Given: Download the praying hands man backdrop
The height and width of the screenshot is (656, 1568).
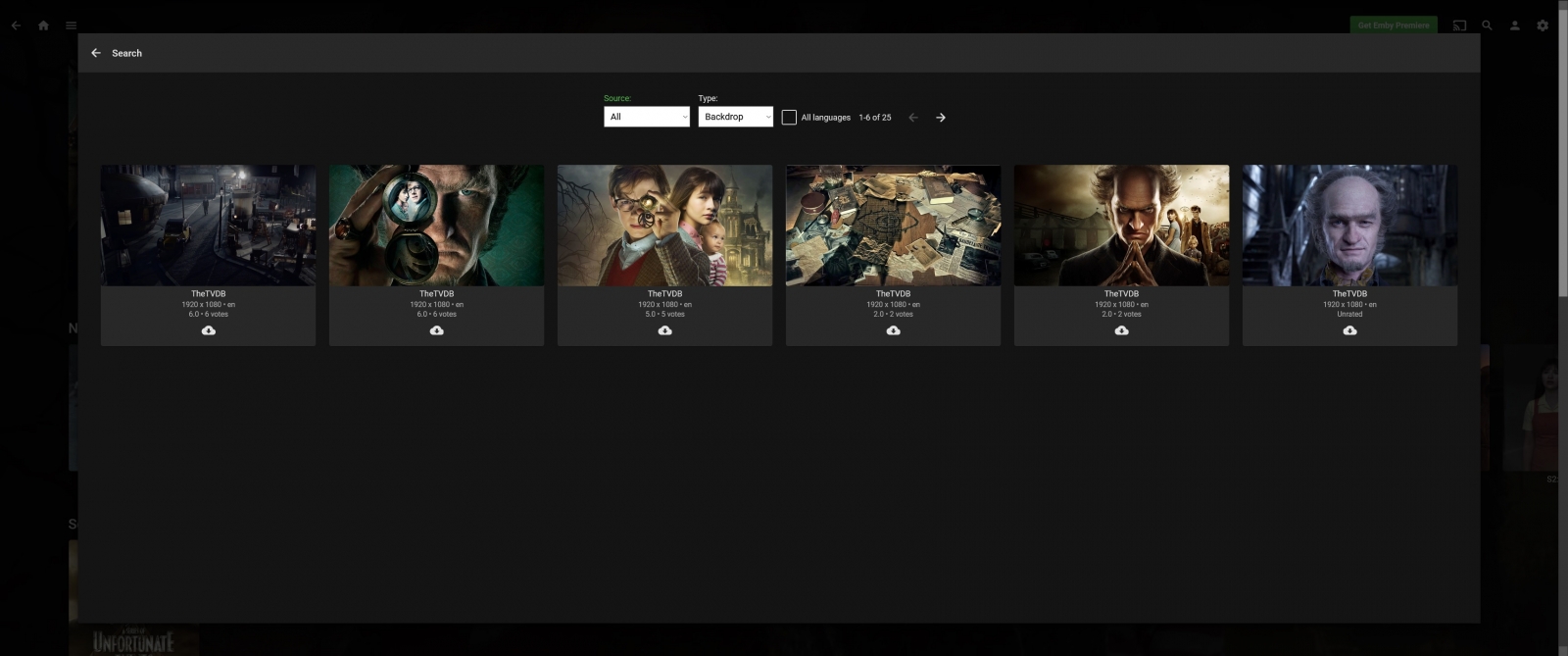Looking at the screenshot, I should coord(1122,330).
